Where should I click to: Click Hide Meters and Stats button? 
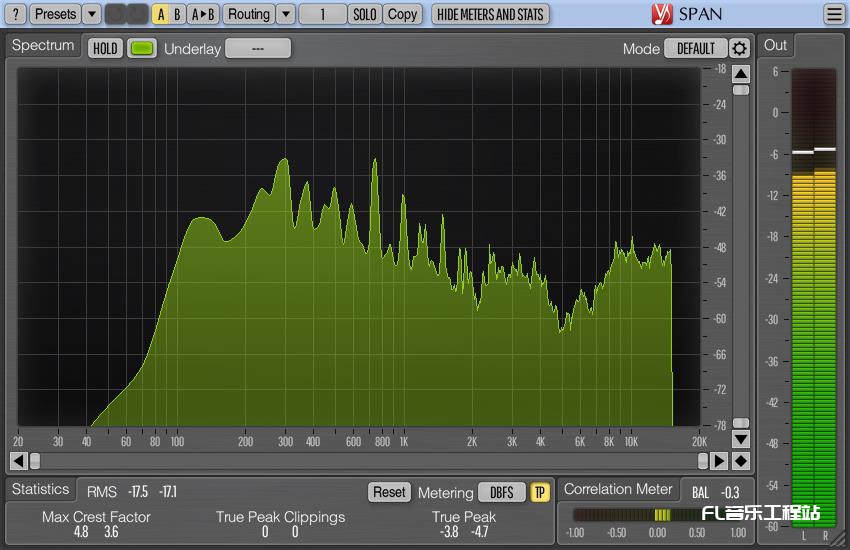point(490,14)
